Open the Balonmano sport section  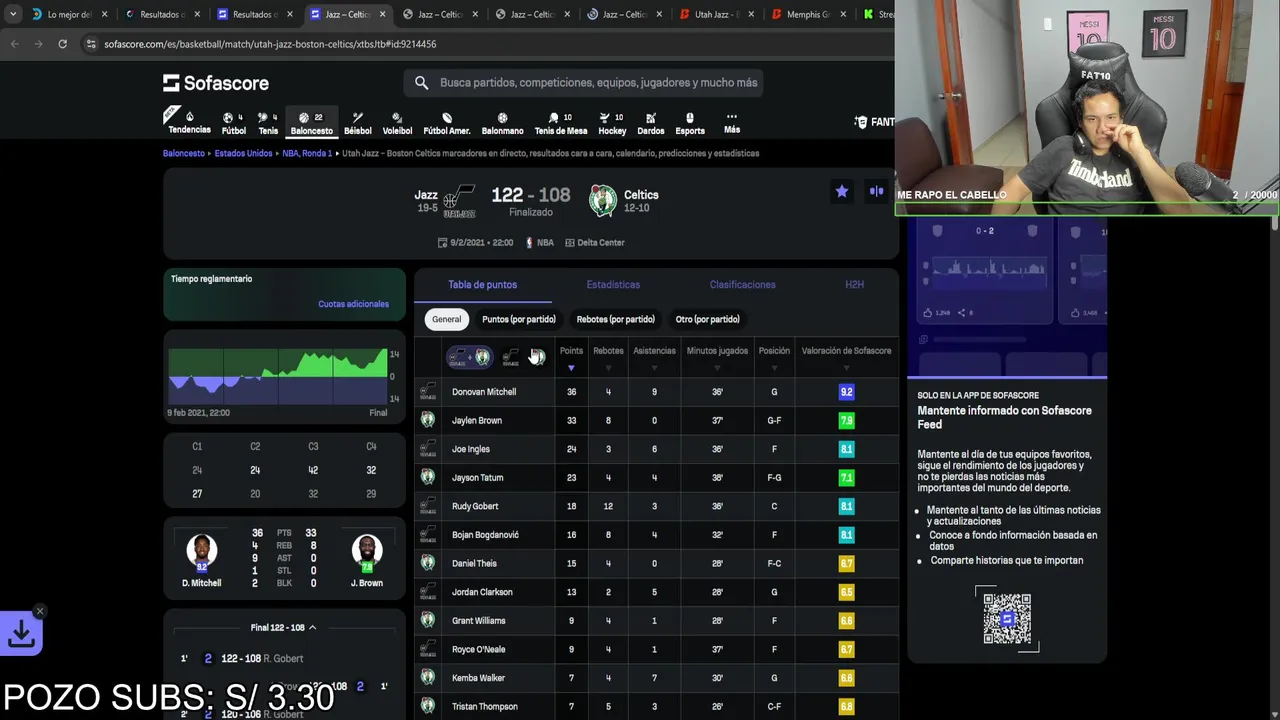pos(502,123)
